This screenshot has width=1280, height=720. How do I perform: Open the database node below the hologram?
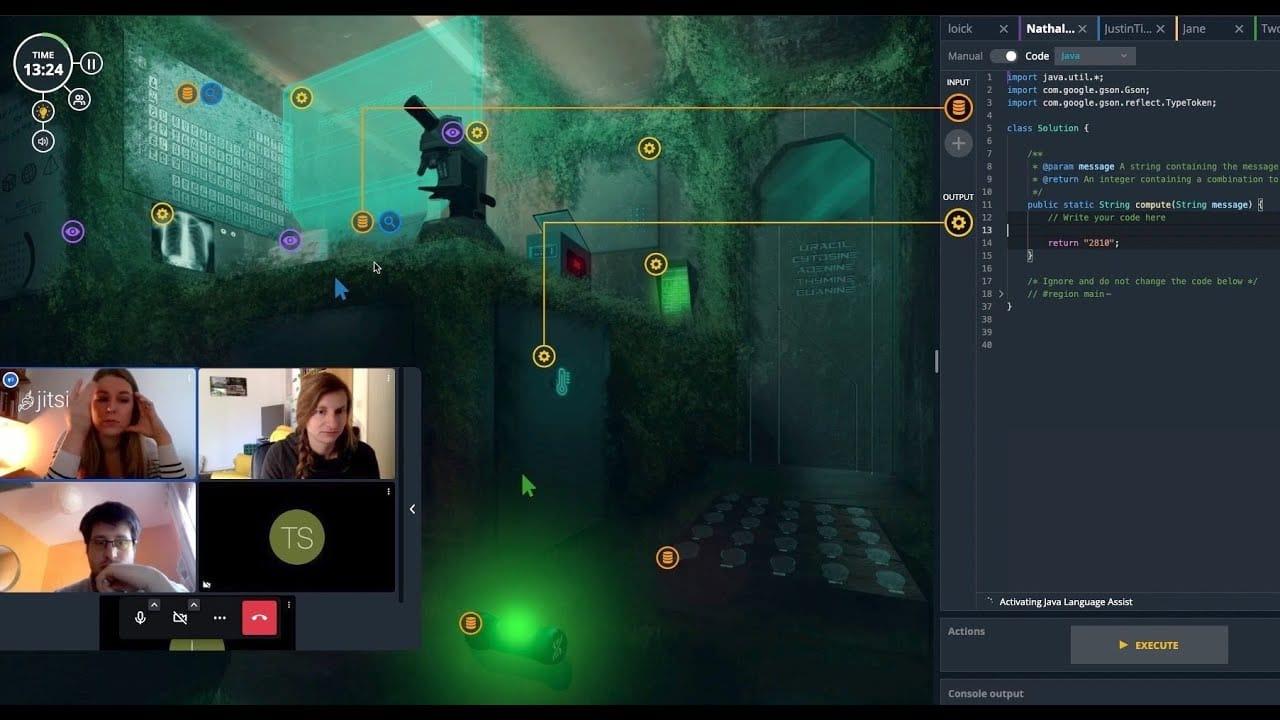tap(363, 222)
